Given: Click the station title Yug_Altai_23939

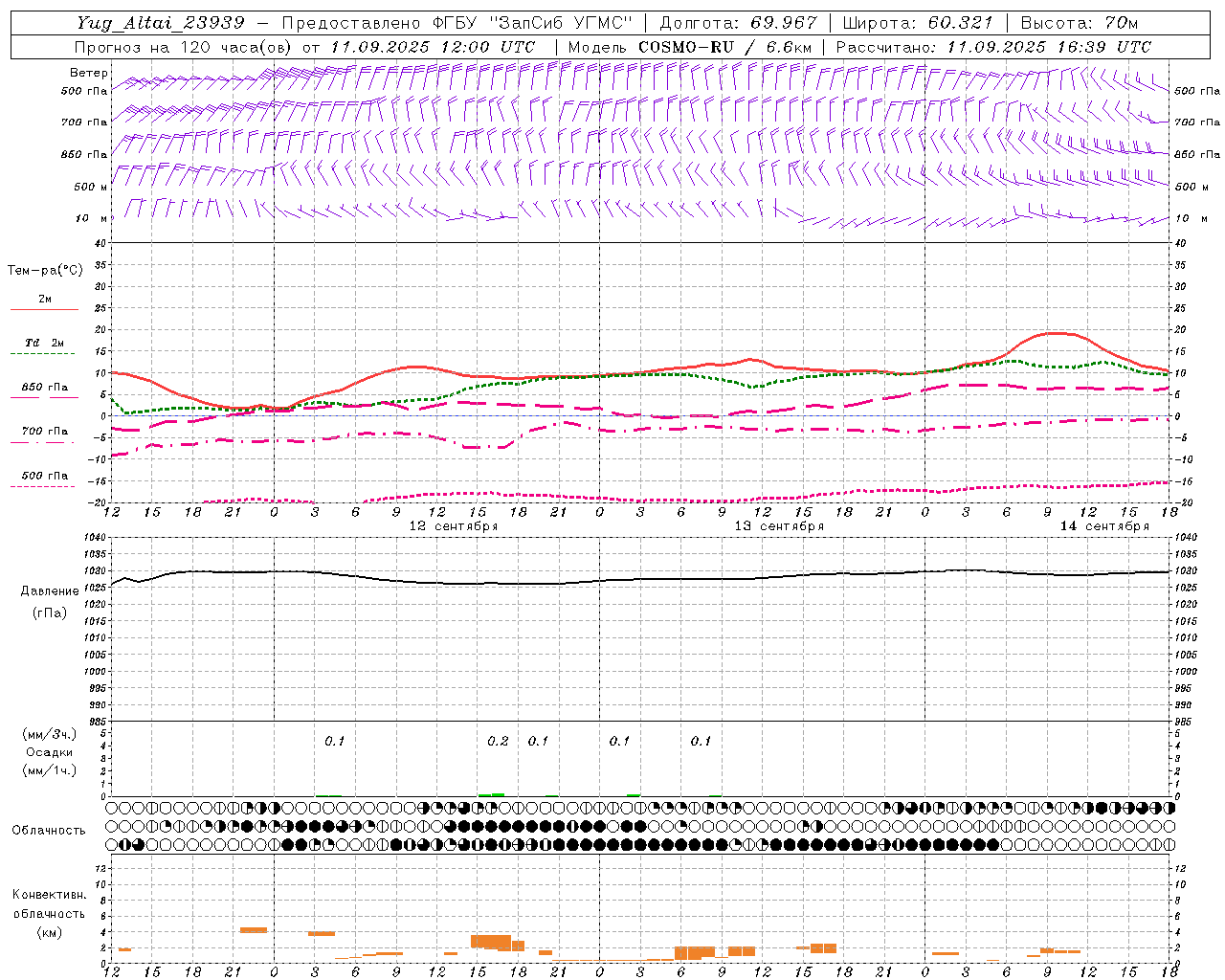Looking at the screenshot, I should (161, 23).
